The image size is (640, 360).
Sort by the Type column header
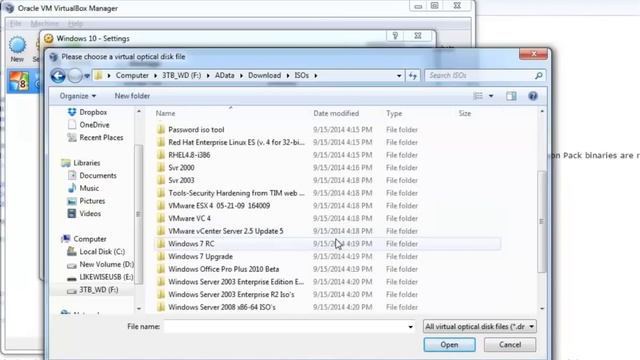(394, 113)
